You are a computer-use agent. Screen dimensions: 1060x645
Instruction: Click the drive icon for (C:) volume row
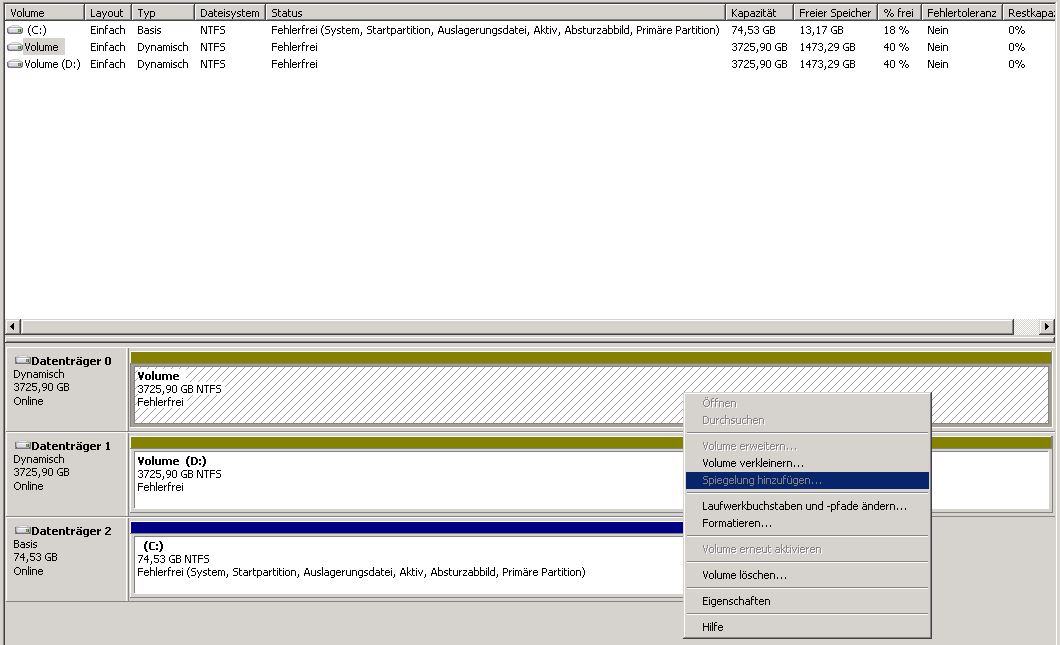pos(15,30)
